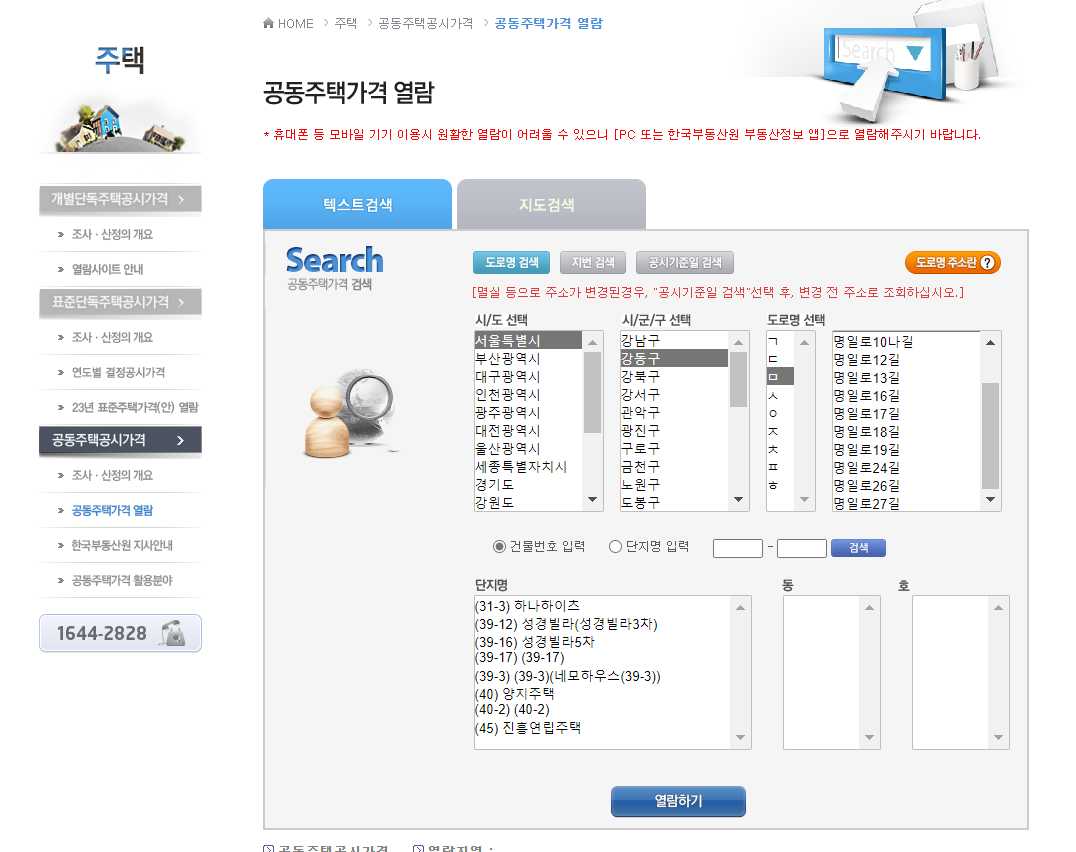The image size is (1076, 852).
Task: Click the blue 검색 button
Action: pyautogui.click(x=857, y=547)
